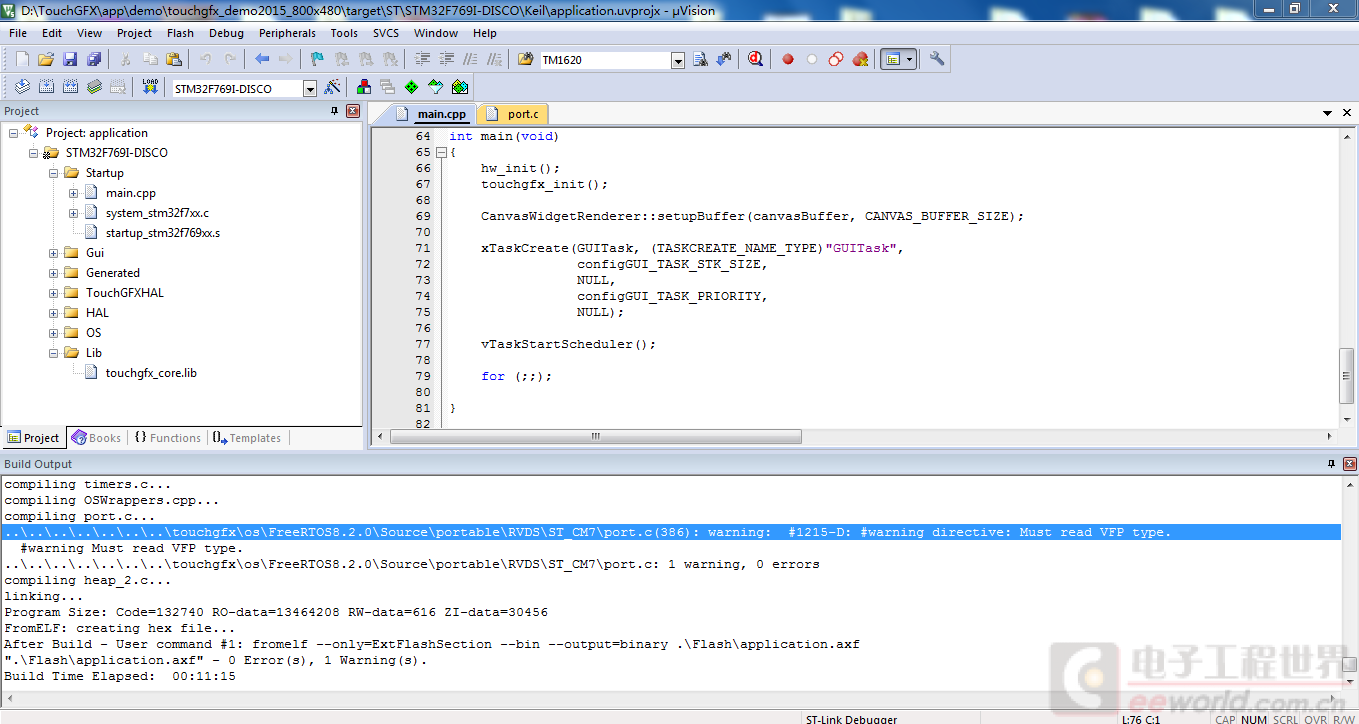Click the Select Software Packs icon
The width and height of the screenshot is (1359, 724).
(x=436, y=87)
